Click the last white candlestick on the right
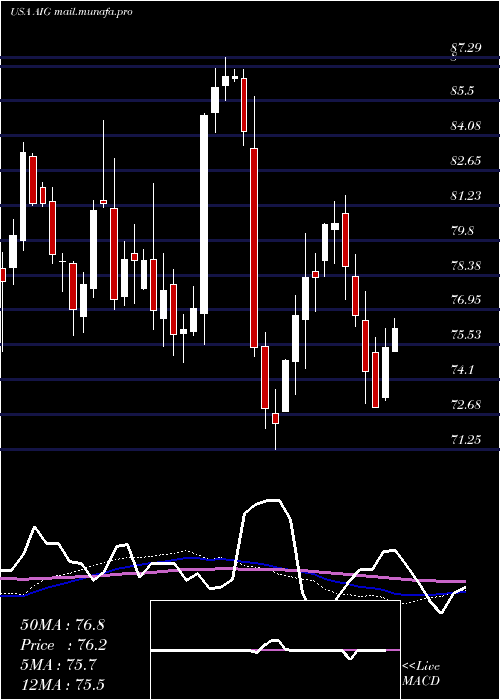This screenshot has height=700, width=500. tap(395, 340)
